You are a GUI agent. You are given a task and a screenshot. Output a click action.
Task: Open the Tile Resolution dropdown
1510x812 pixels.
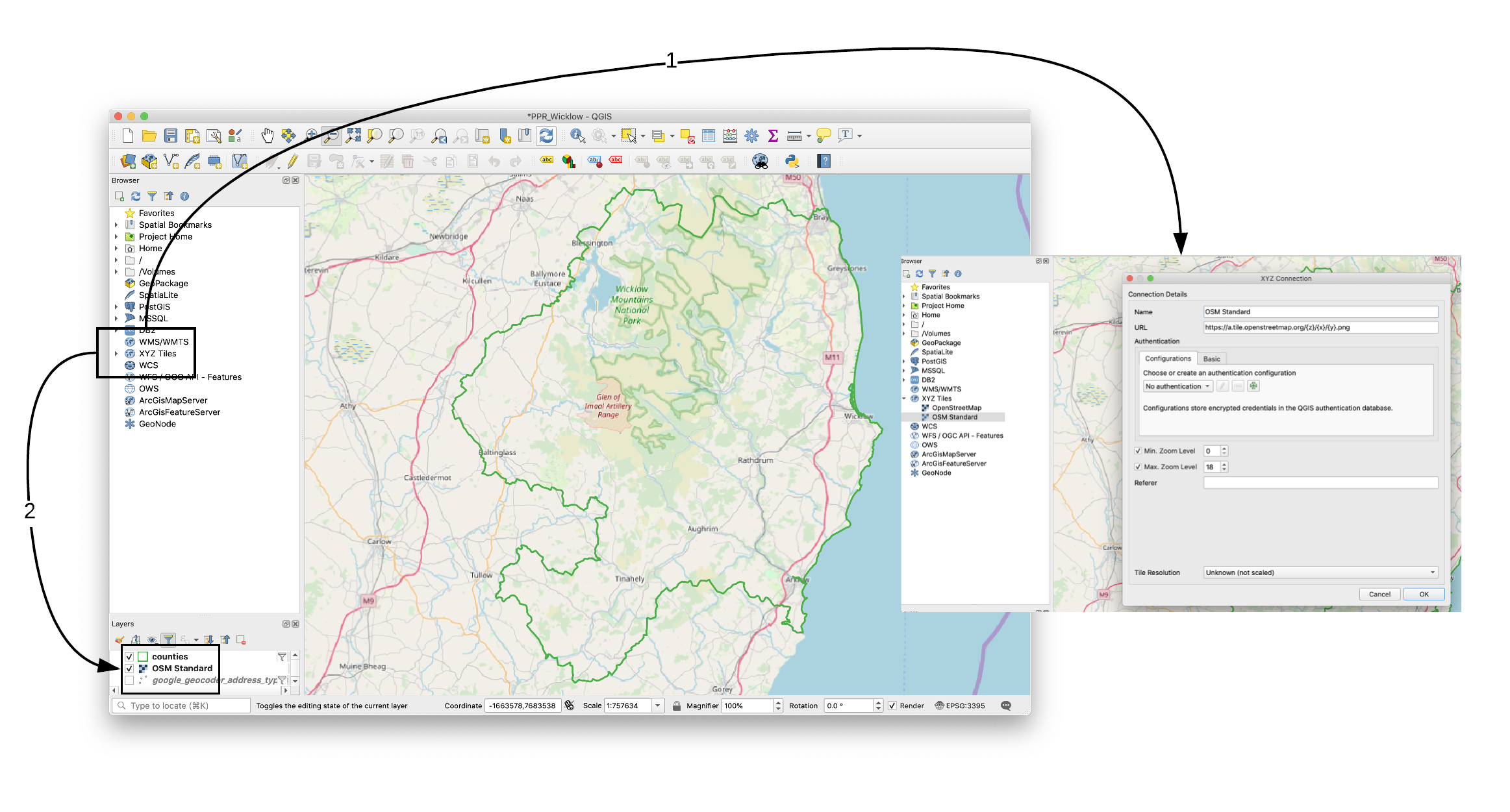1320,572
